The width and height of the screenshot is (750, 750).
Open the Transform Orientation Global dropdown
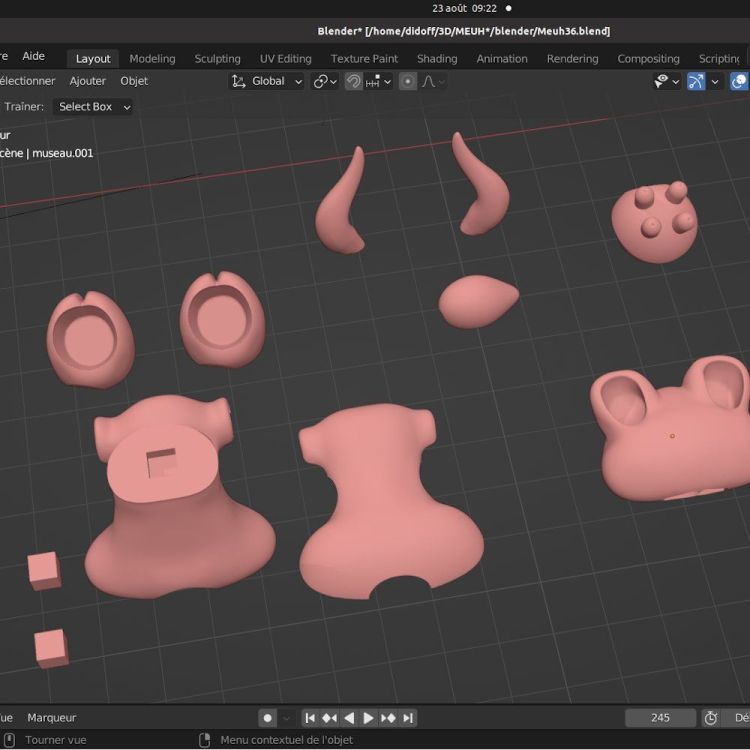coord(266,81)
